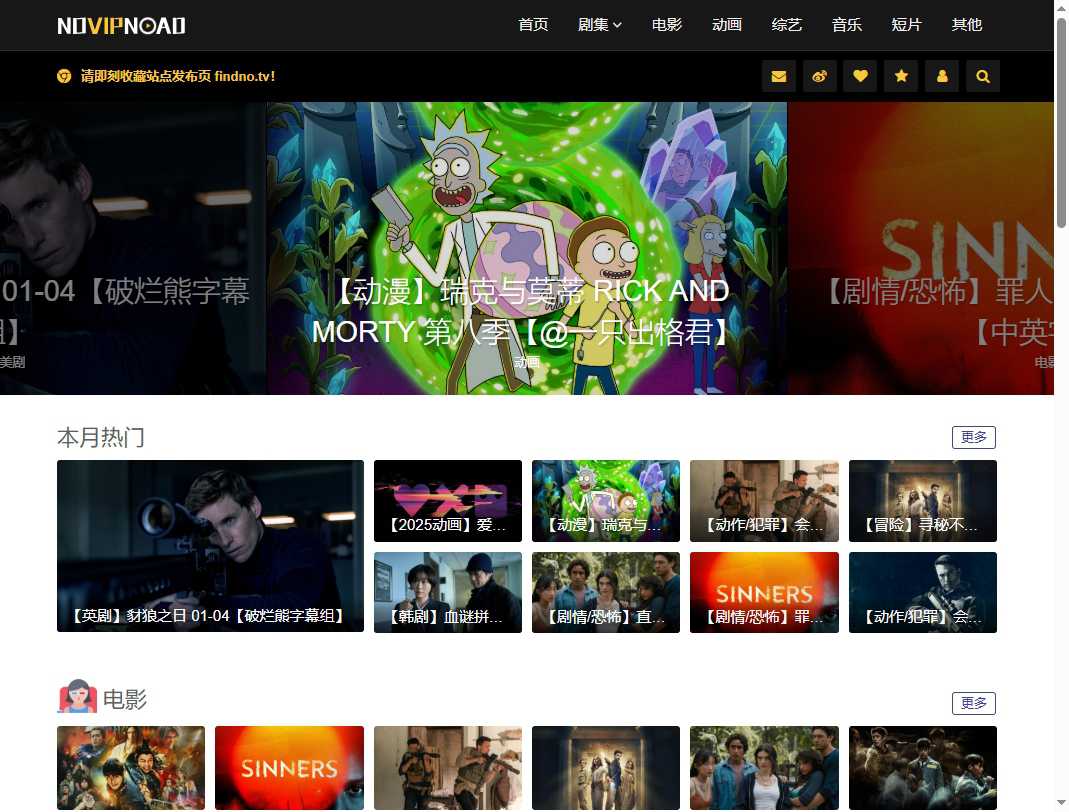Open the 动画 navigation tab
The height and width of the screenshot is (812, 1069).
[x=726, y=25]
